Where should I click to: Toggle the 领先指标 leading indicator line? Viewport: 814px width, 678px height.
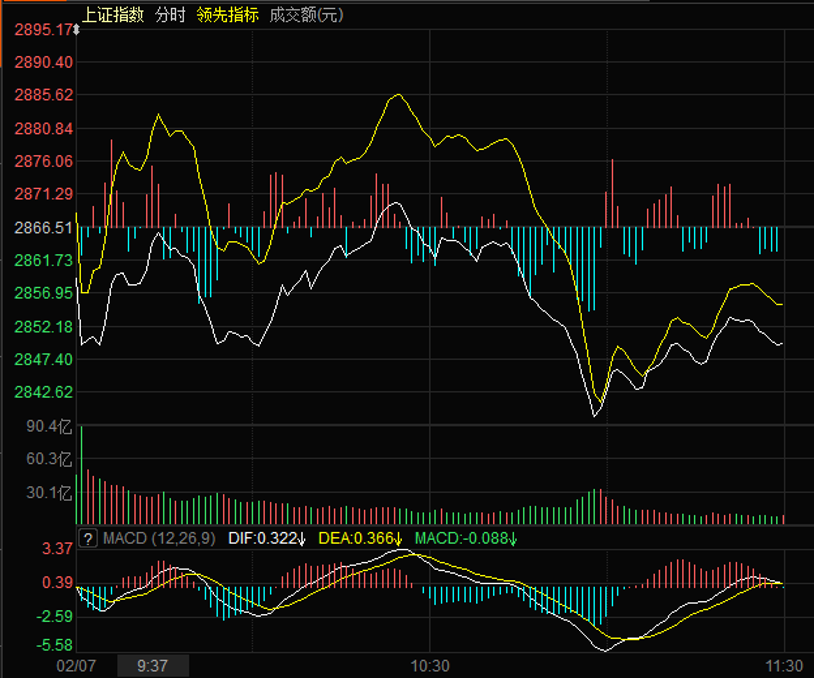(228, 15)
